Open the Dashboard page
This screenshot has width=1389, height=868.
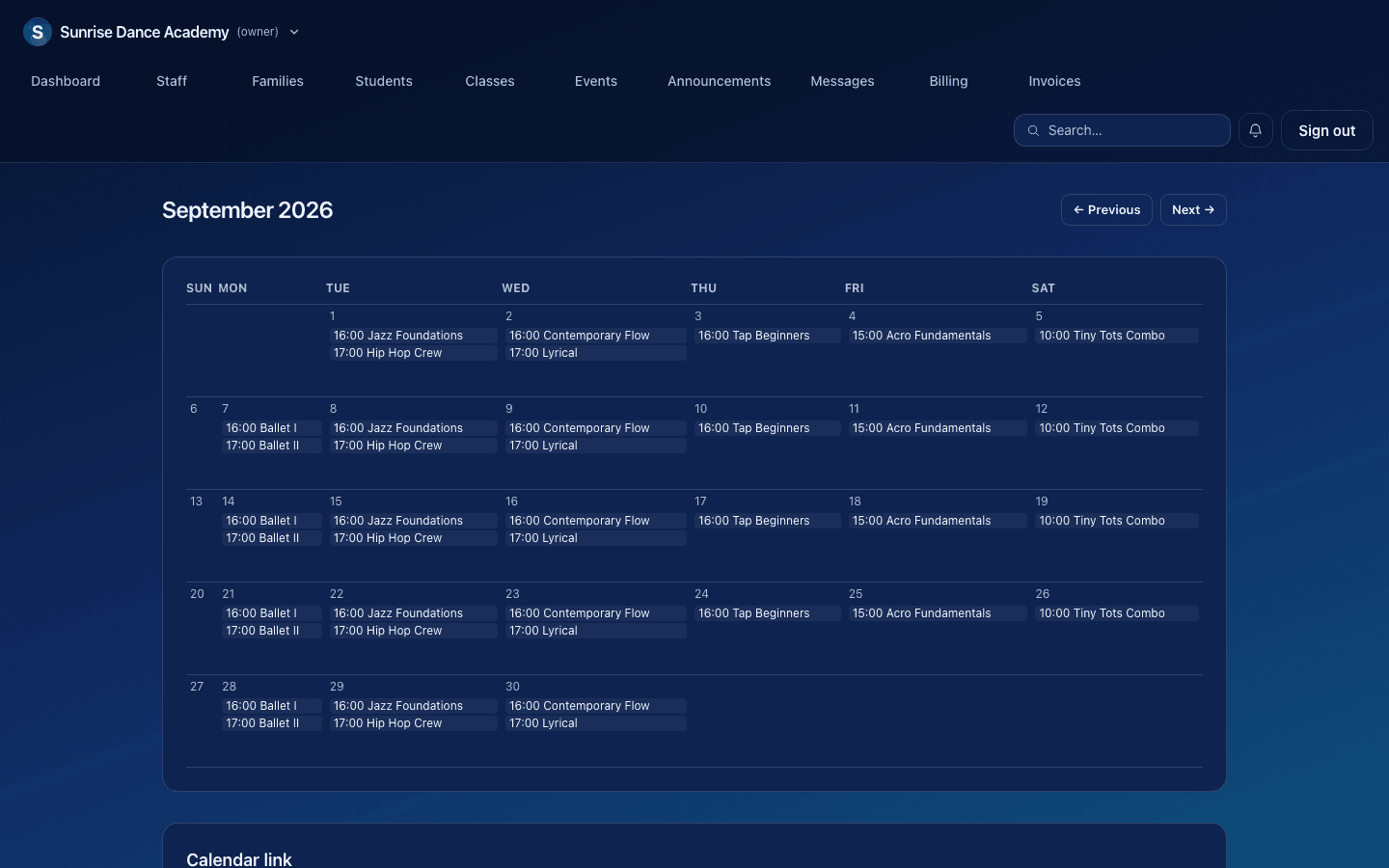click(66, 81)
